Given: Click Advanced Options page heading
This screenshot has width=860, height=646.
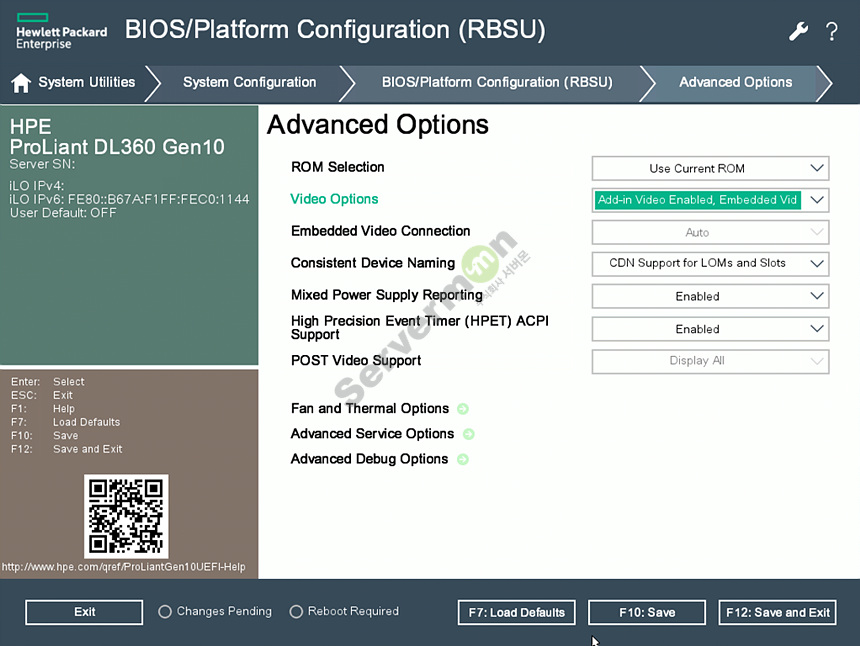Looking at the screenshot, I should pyautogui.click(x=377, y=125).
